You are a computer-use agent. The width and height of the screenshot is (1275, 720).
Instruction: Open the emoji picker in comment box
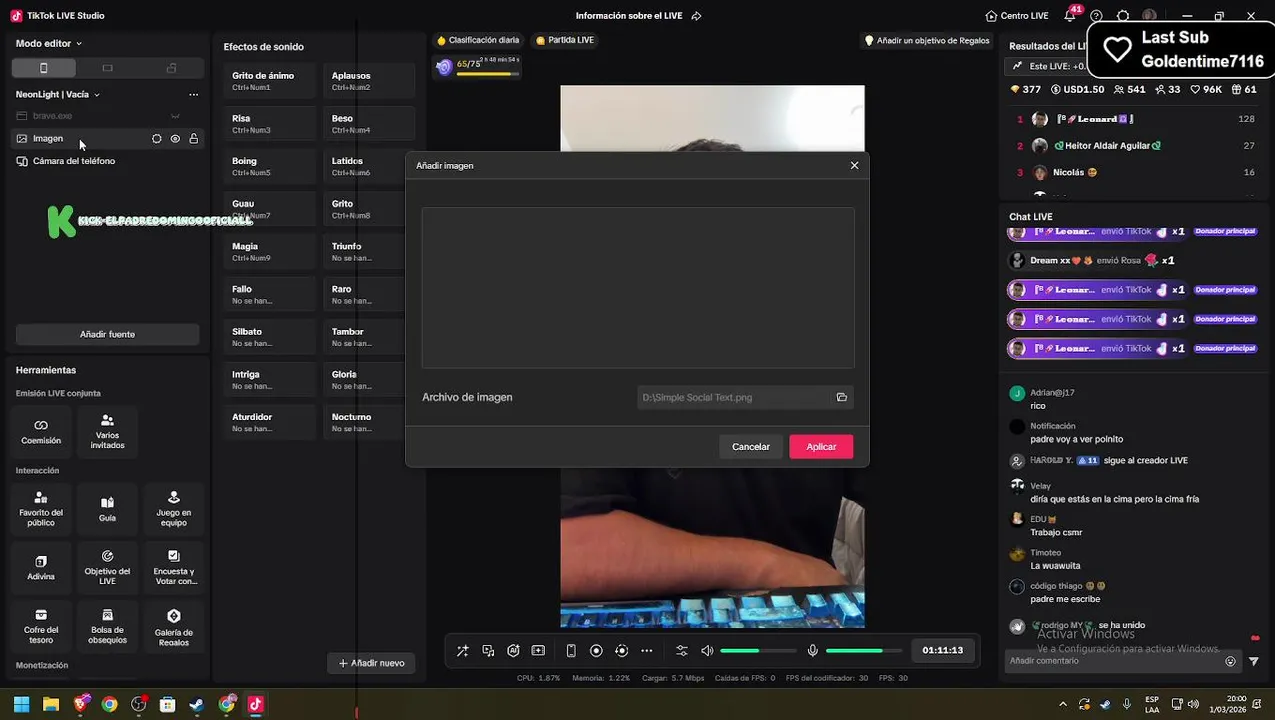point(1231,661)
